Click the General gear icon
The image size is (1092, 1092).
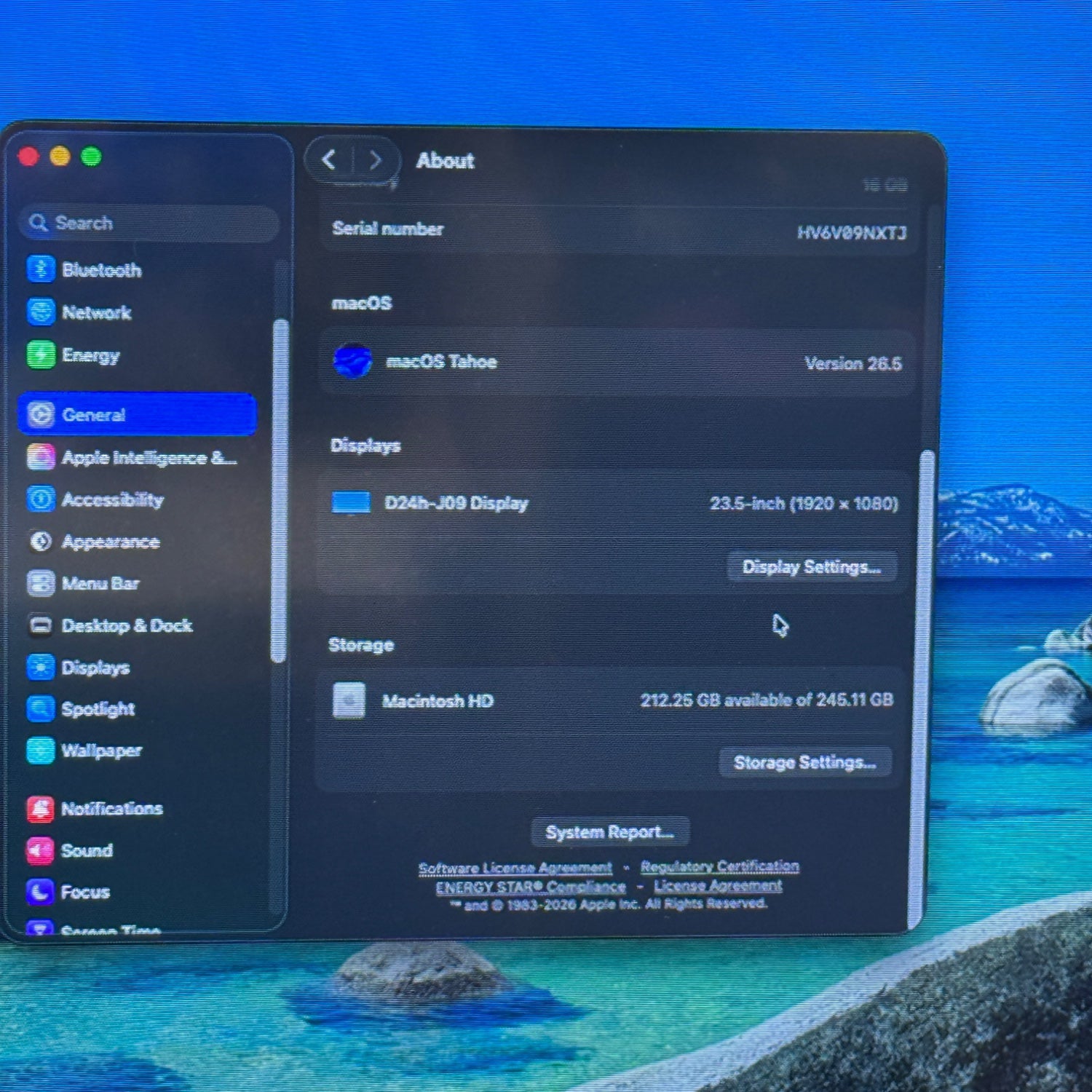[x=41, y=414]
